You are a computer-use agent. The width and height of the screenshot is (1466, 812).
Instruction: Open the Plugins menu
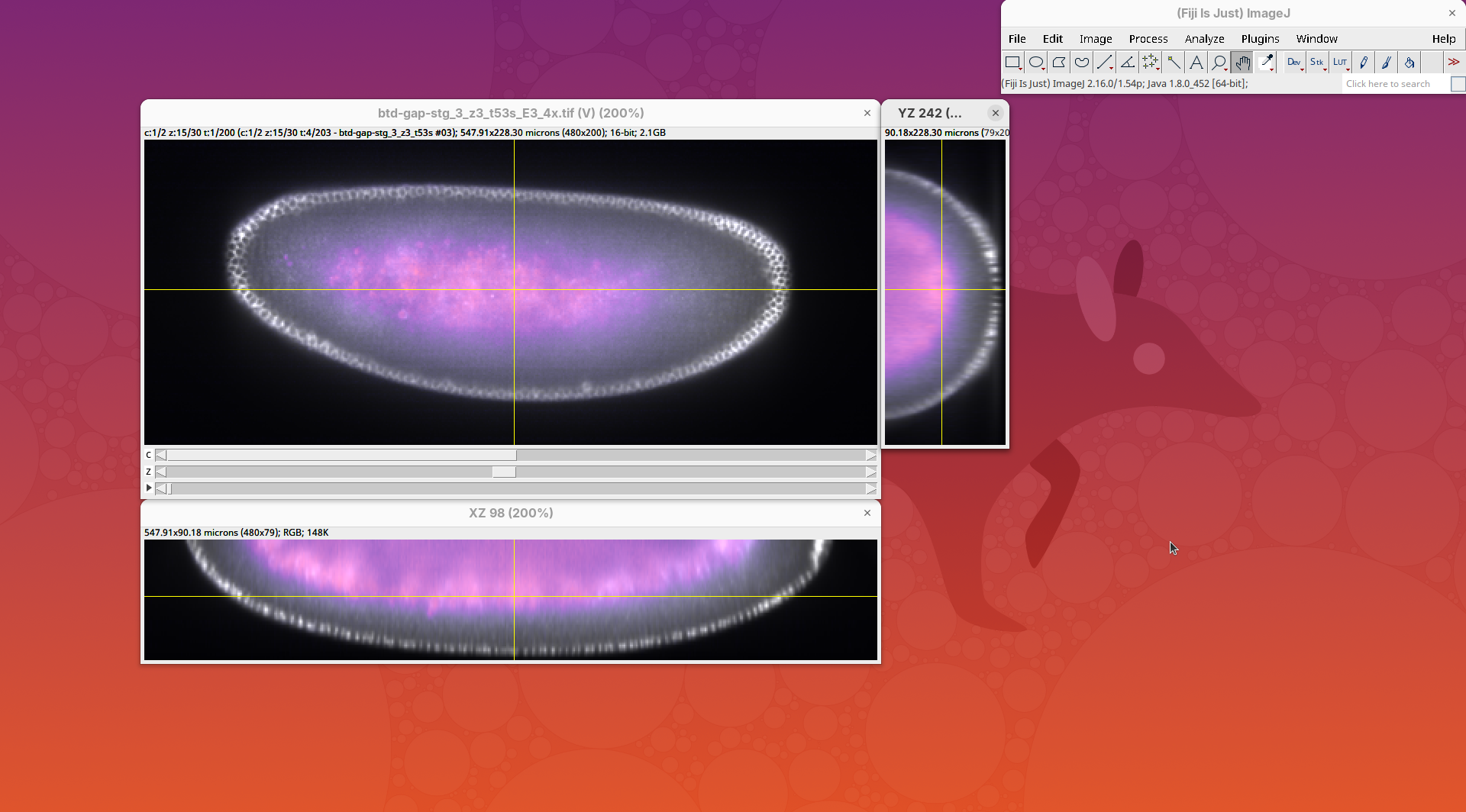(x=1260, y=39)
